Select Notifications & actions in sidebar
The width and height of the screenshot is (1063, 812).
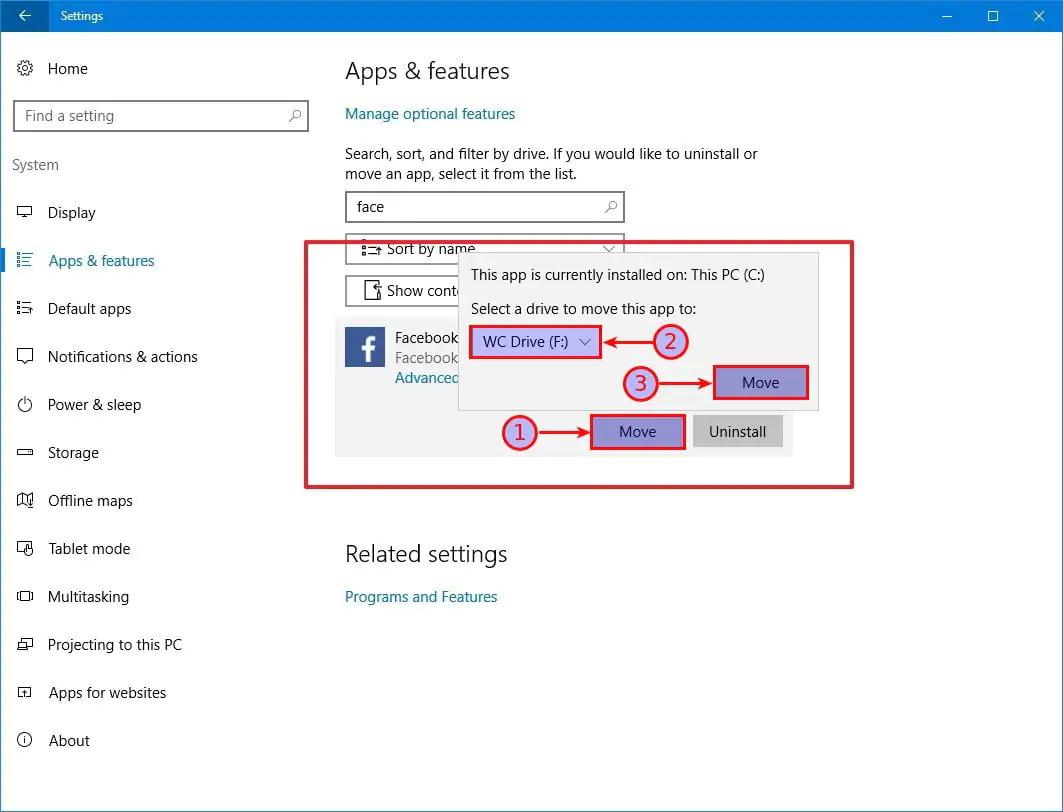[122, 357]
